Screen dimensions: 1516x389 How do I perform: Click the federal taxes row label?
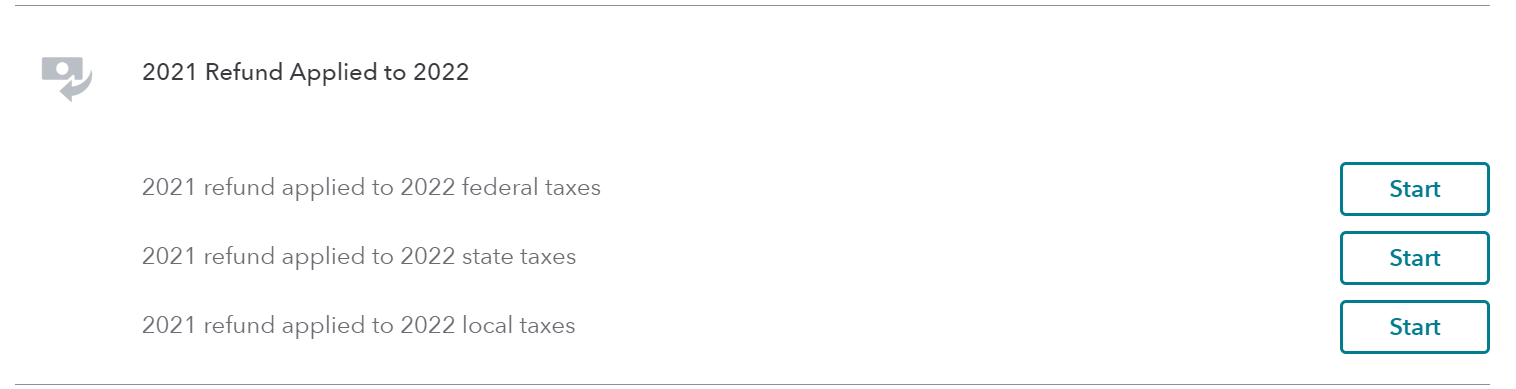point(371,188)
